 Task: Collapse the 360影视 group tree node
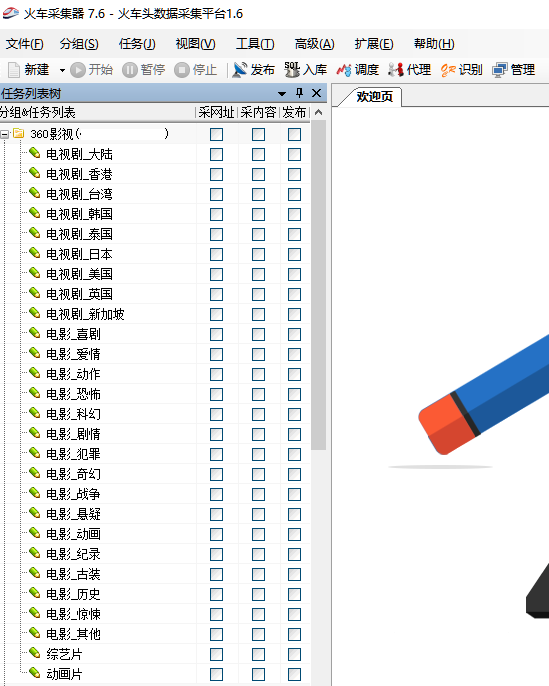4,134
